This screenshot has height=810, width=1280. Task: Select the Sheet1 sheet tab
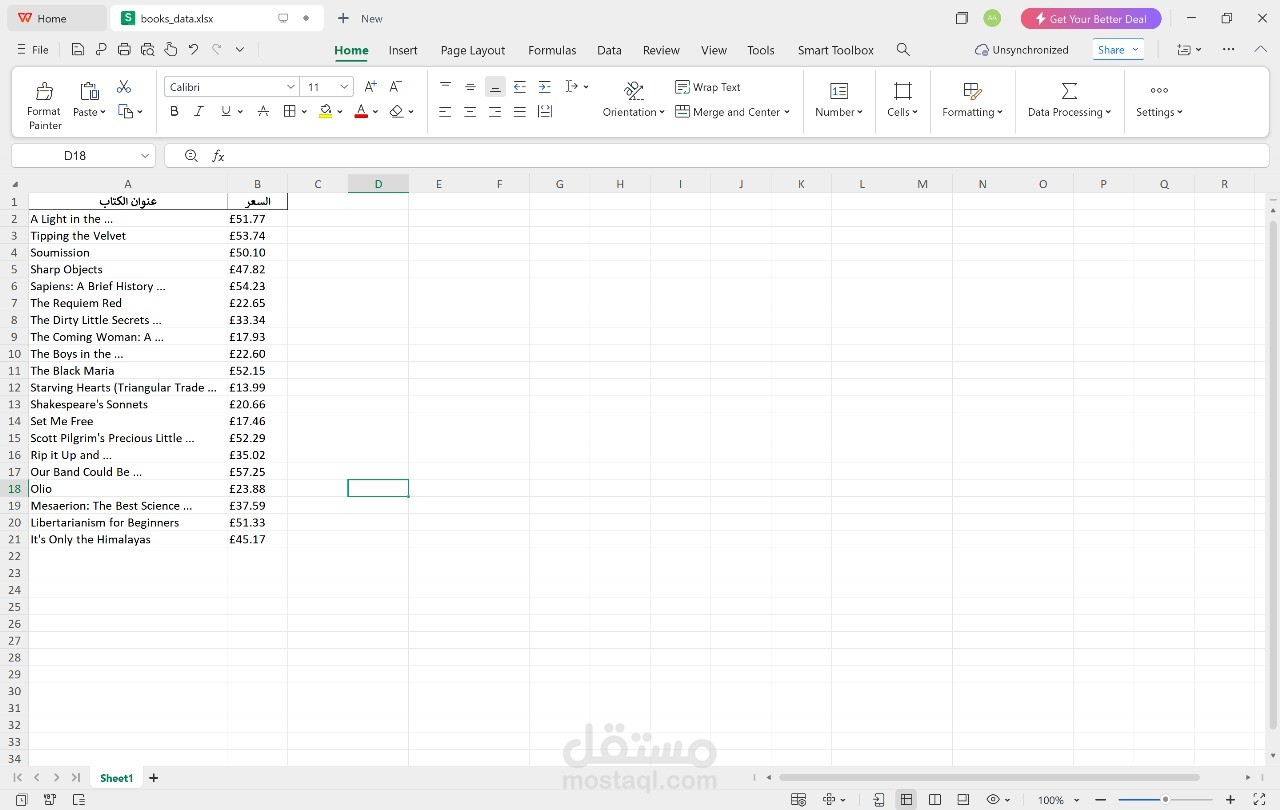[x=116, y=778]
